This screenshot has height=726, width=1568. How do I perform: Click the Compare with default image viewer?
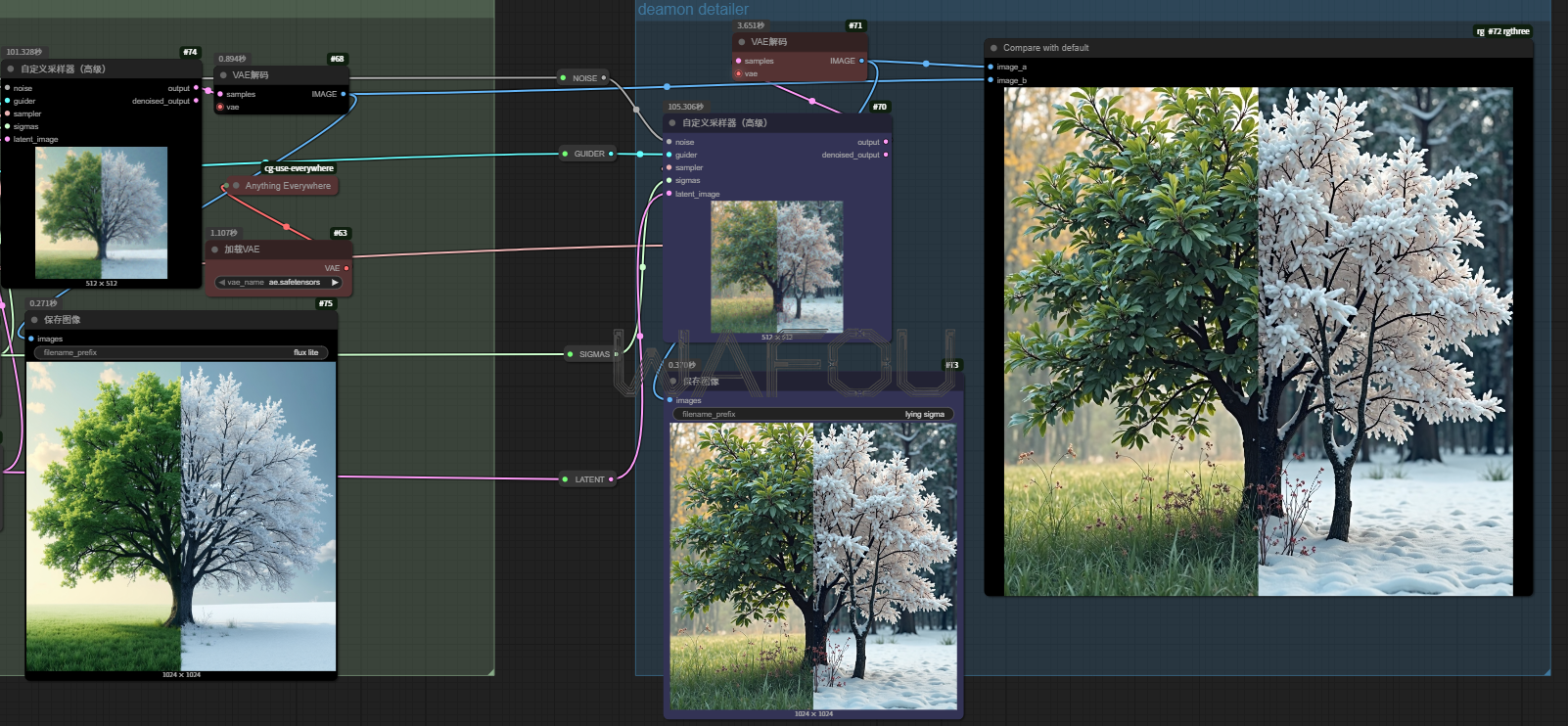tap(1258, 341)
